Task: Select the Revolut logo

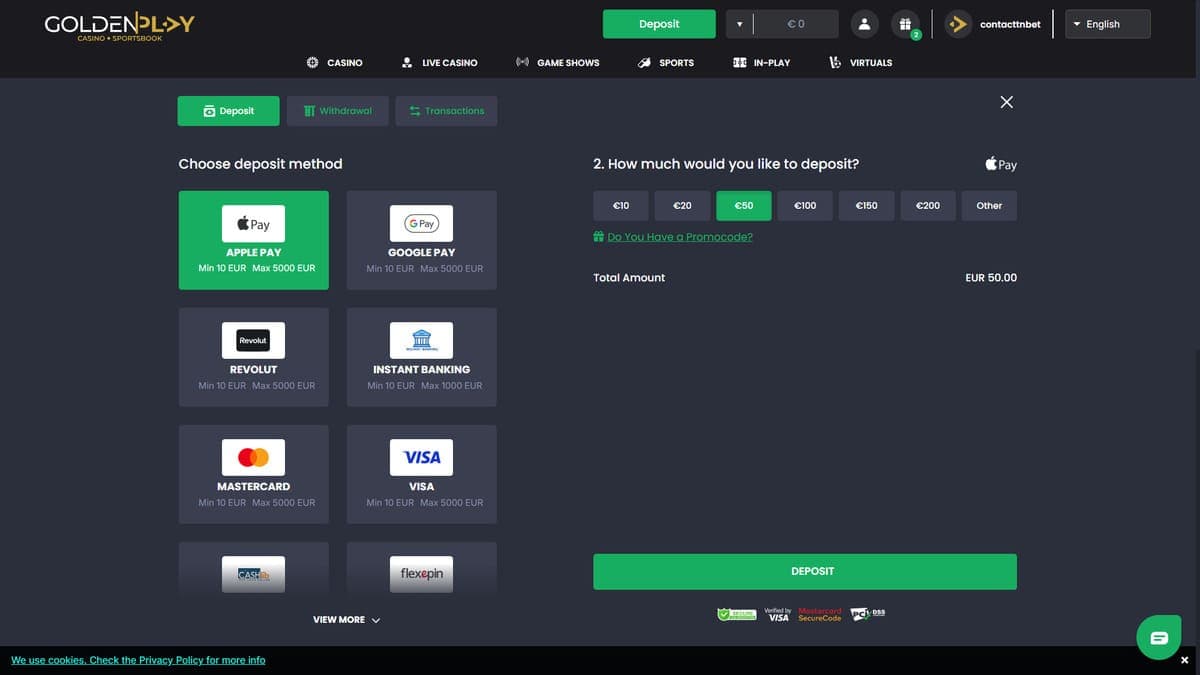Action: coord(253,341)
